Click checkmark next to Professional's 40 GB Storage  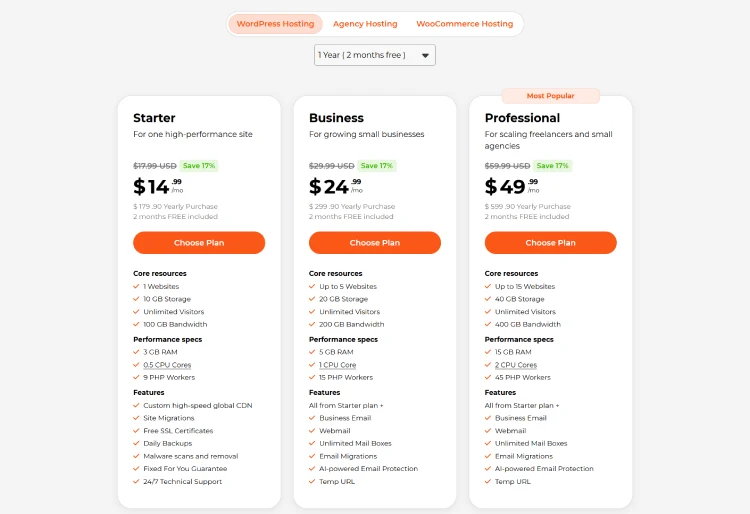[488, 299]
